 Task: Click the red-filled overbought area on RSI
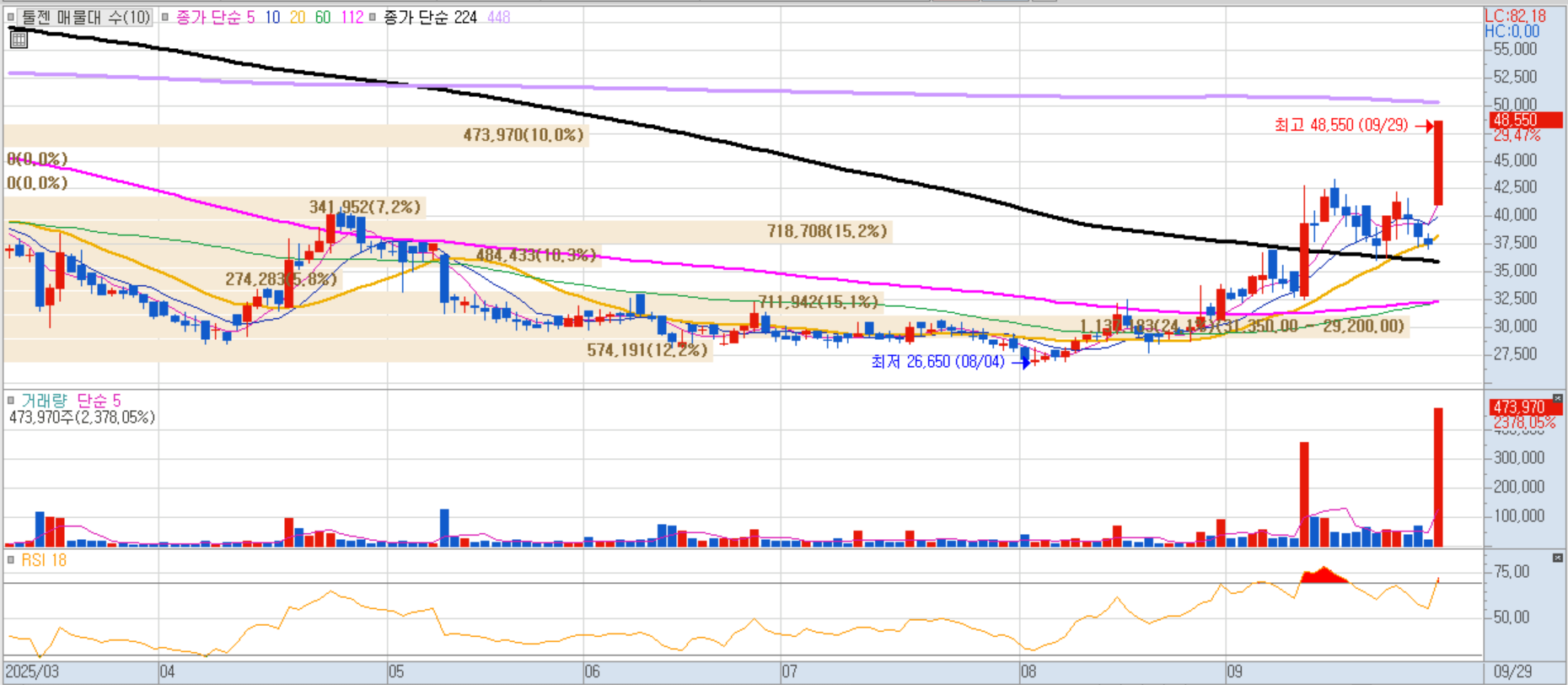pyautogui.click(x=1324, y=576)
